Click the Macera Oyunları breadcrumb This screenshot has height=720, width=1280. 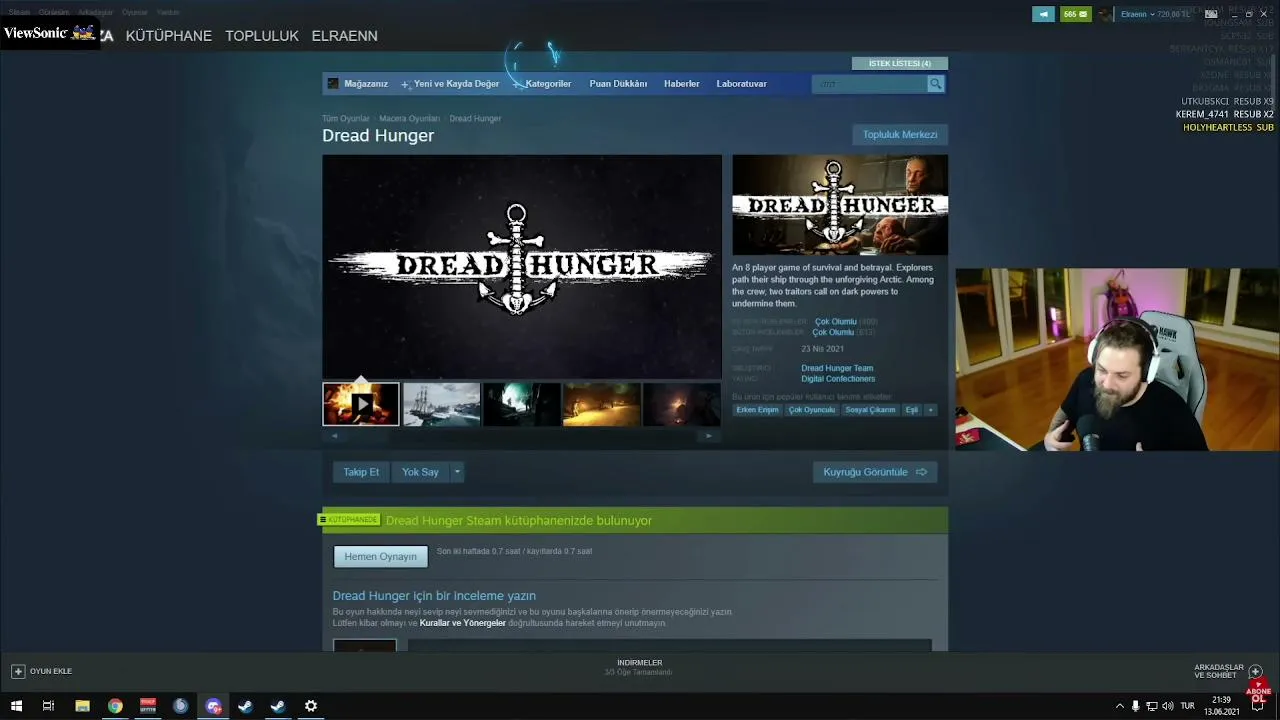(409, 119)
